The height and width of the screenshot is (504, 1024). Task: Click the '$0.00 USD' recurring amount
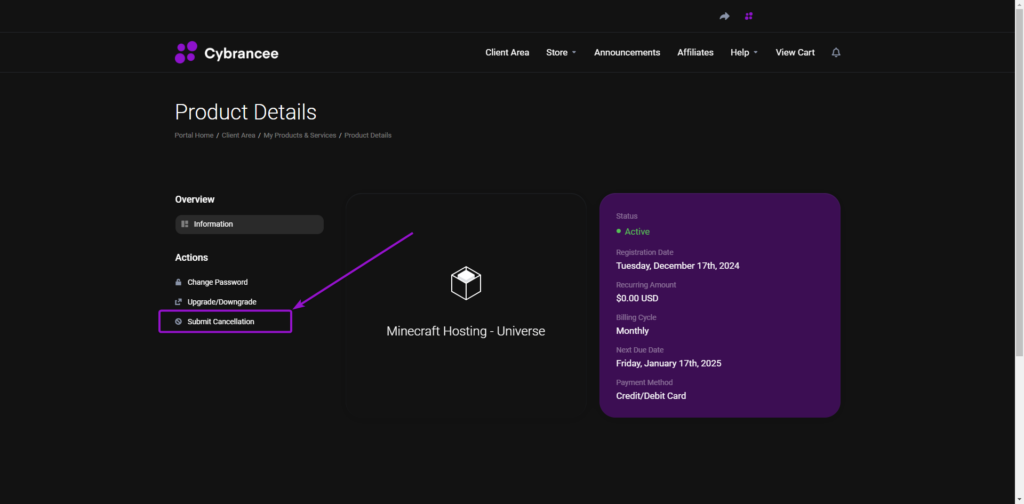coord(637,298)
